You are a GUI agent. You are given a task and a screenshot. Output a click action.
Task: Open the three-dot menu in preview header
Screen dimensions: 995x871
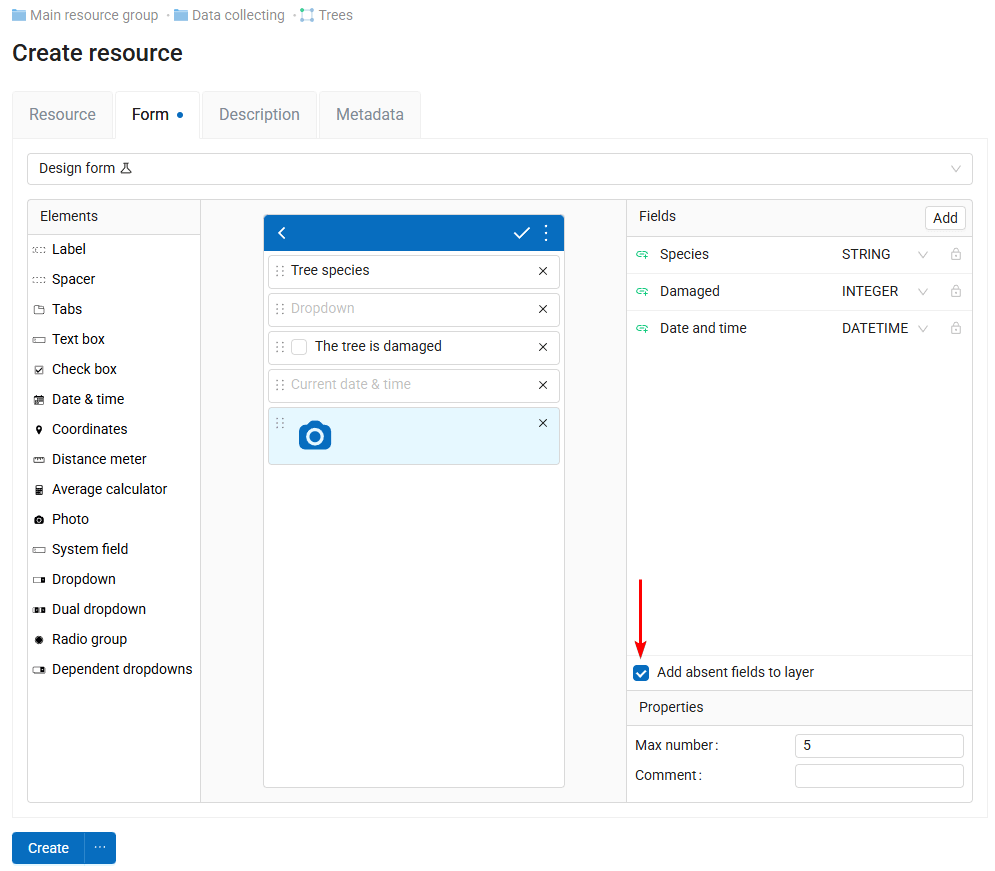click(x=546, y=233)
